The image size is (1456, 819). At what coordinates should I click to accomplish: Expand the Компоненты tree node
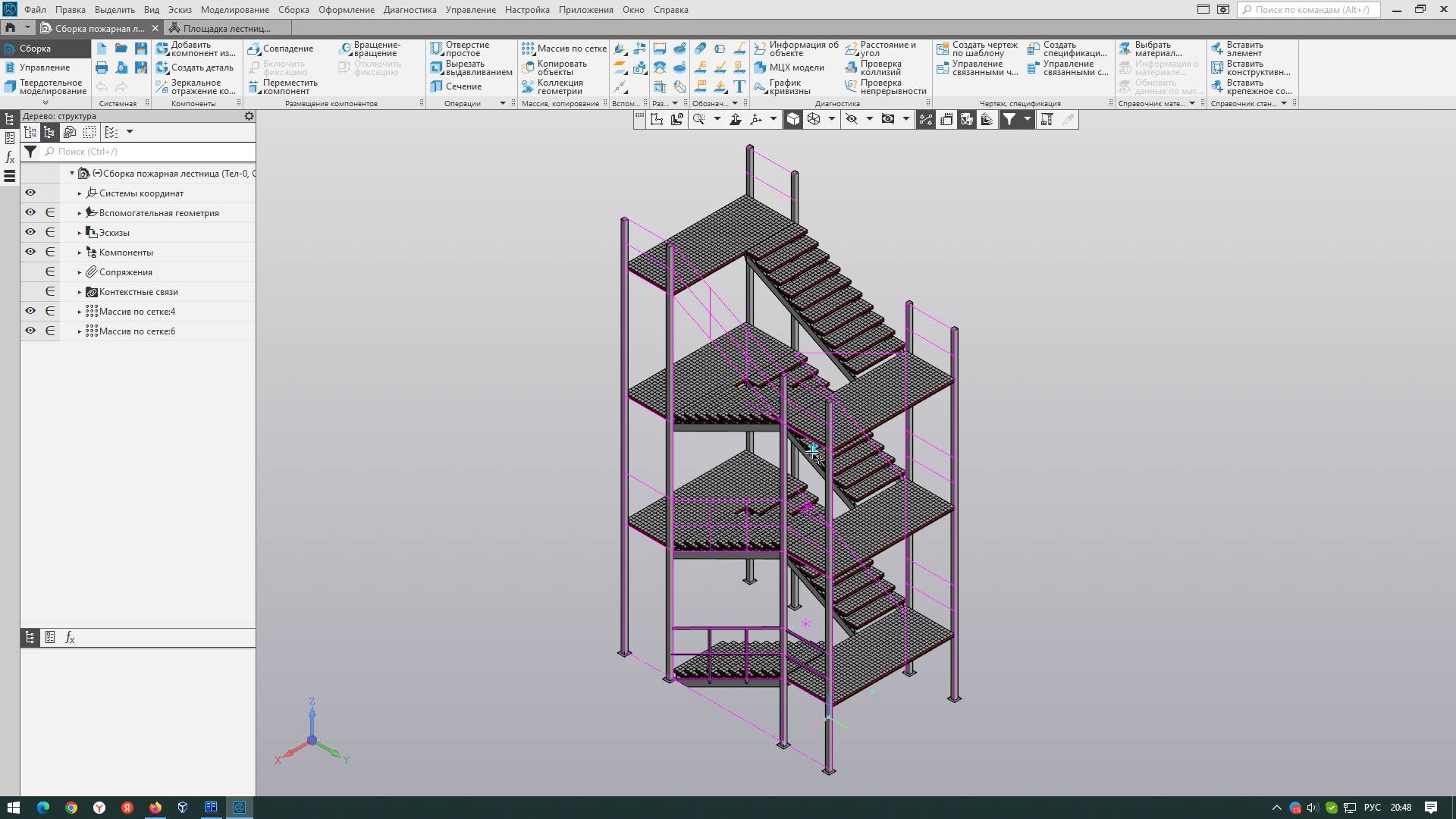(x=80, y=253)
